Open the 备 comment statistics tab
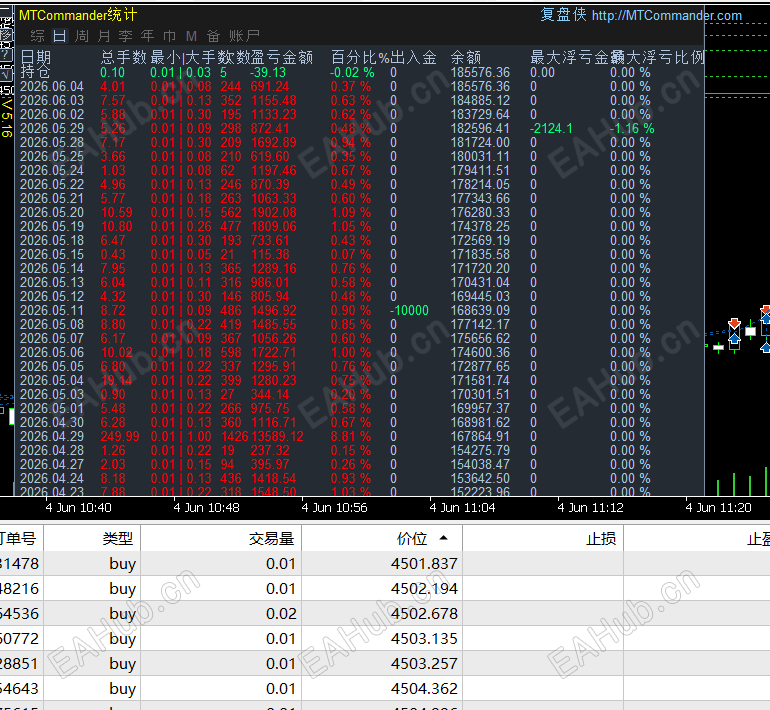The width and height of the screenshot is (770, 710). [x=213, y=36]
